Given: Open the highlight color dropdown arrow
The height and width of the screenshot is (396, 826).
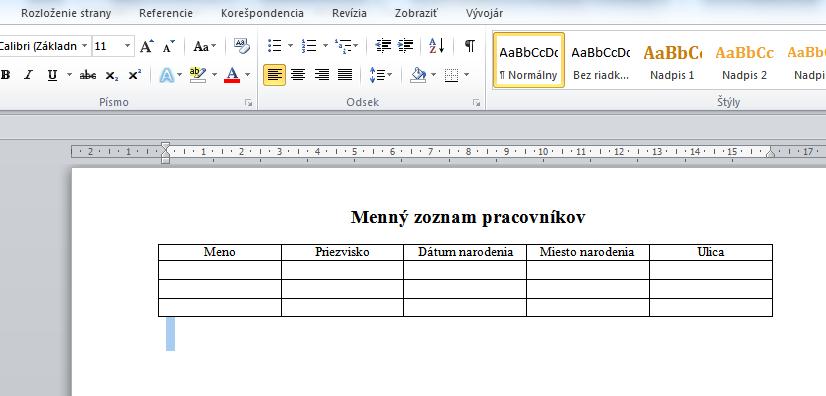Looking at the screenshot, I should coord(214,75).
